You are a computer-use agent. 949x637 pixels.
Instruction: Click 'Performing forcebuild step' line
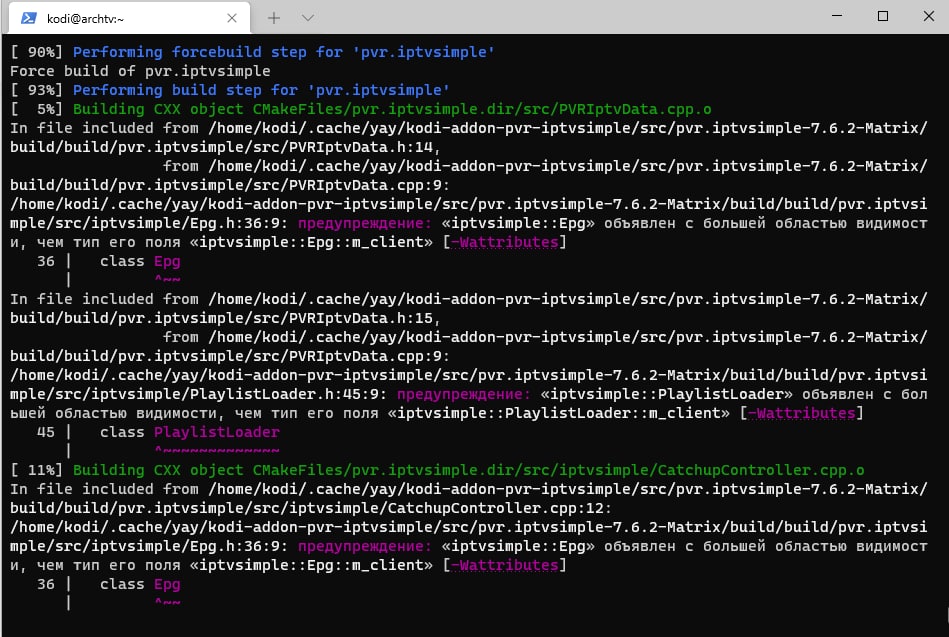click(x=284, y=52)
